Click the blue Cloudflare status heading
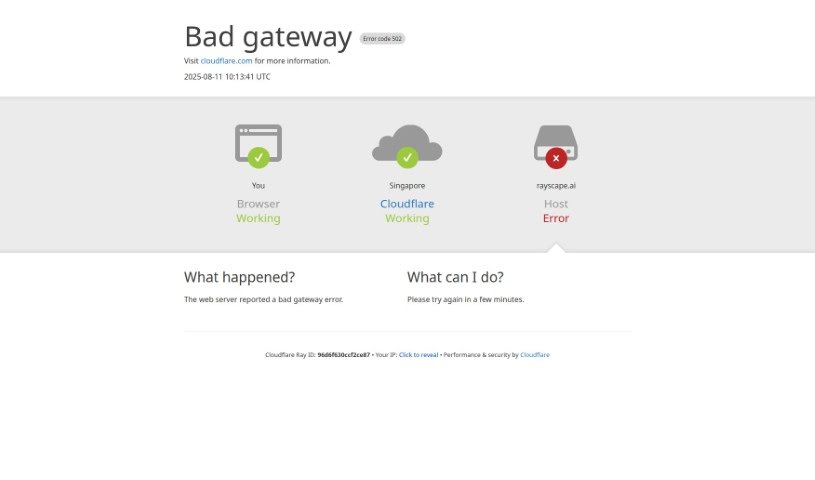The height and width of the screenshot is (480, 815). (407, 204)
